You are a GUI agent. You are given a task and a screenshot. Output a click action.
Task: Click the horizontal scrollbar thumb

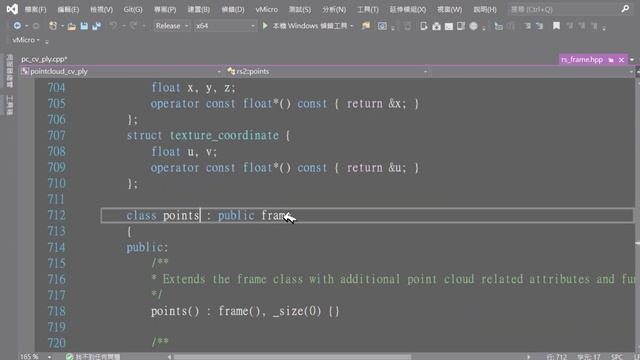coord(292,357)
